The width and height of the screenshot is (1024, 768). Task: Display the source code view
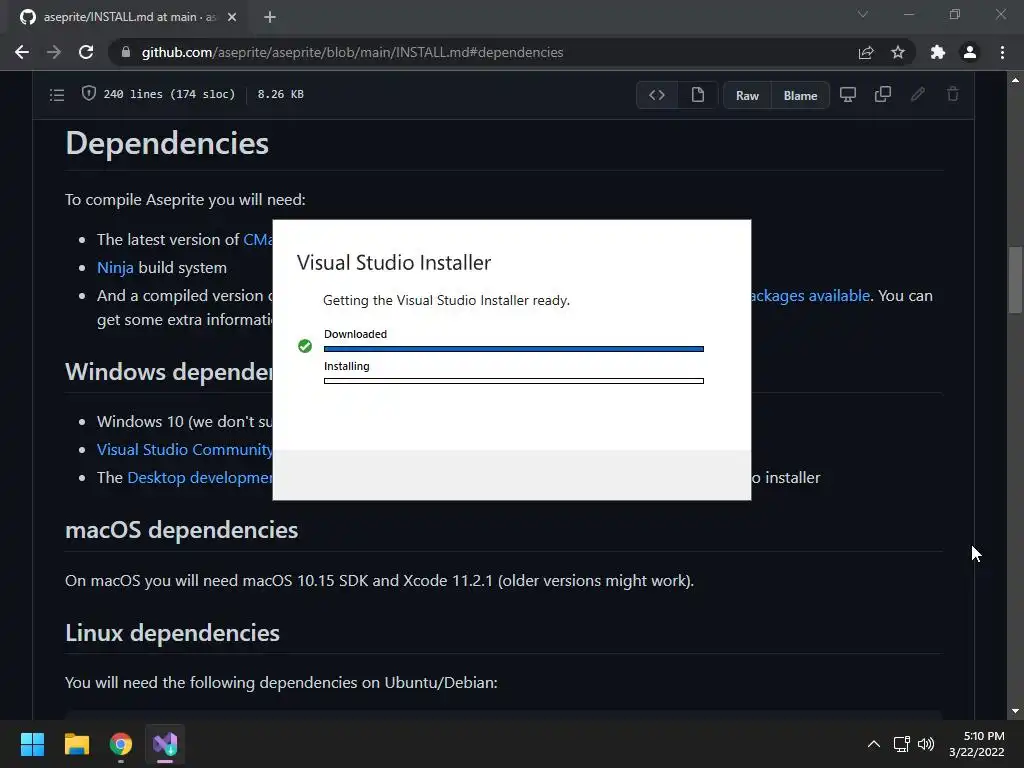click(x=657, y=95)
